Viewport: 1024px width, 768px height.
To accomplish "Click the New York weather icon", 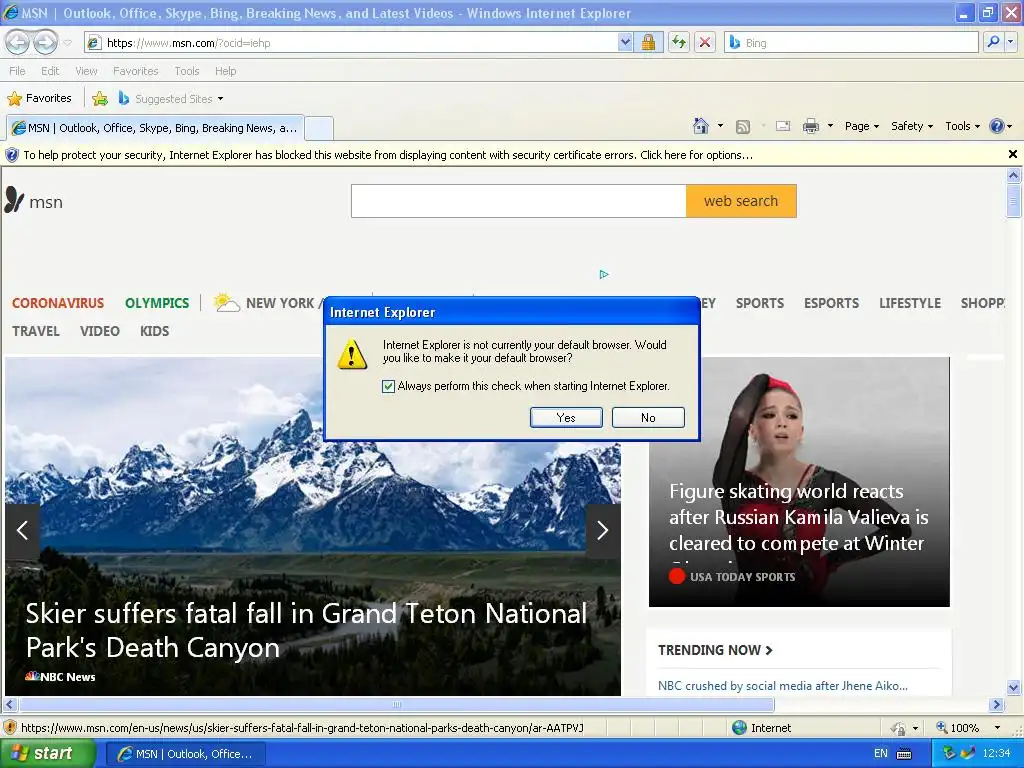I will (227, 302).
